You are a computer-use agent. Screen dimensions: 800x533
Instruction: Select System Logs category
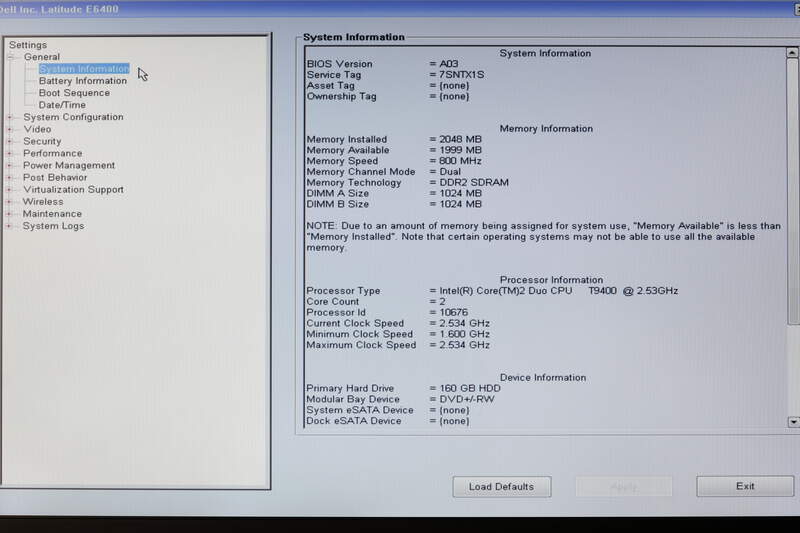point(53,225)
